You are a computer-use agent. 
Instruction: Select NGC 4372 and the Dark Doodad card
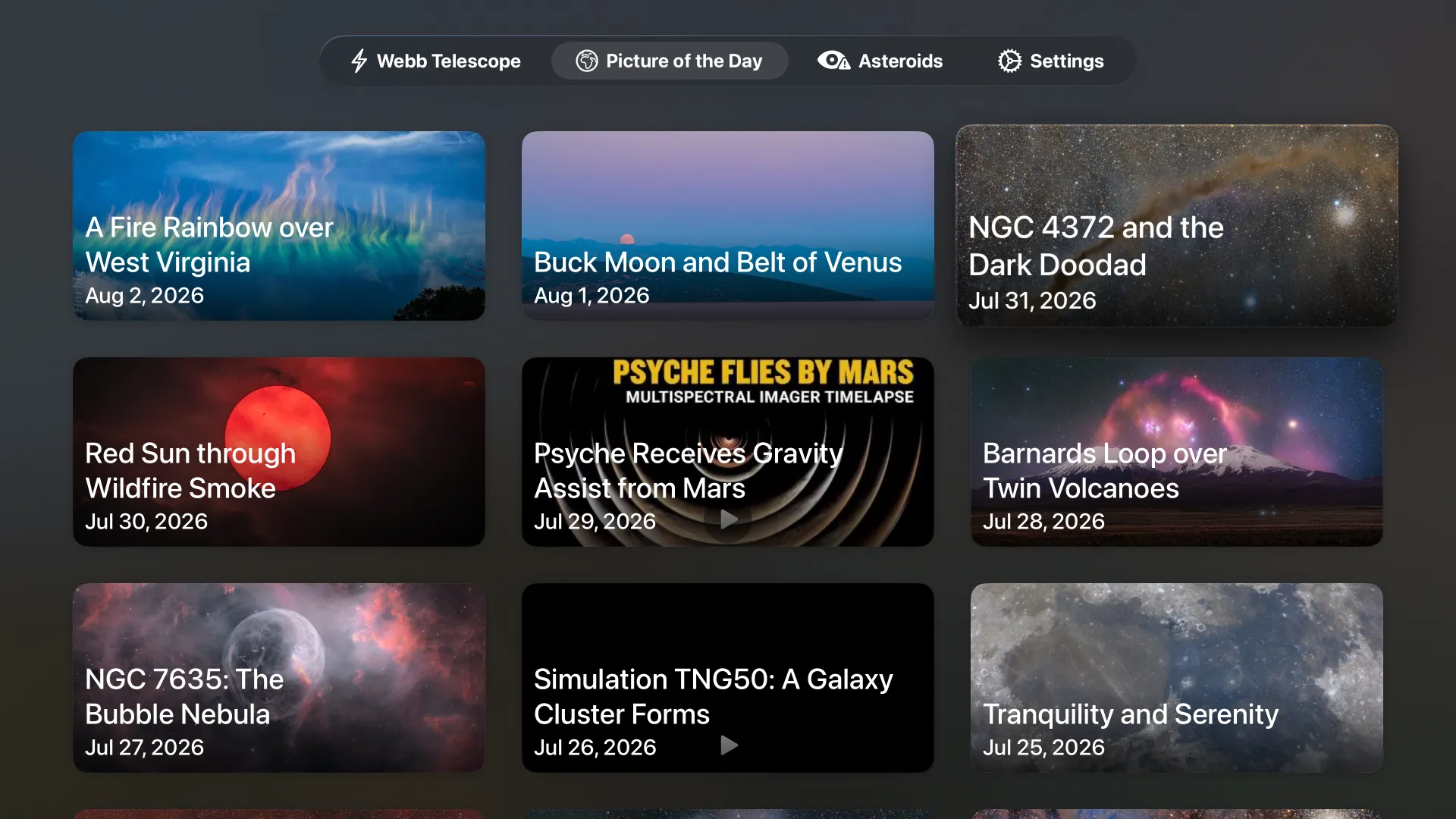[1177, 226]
